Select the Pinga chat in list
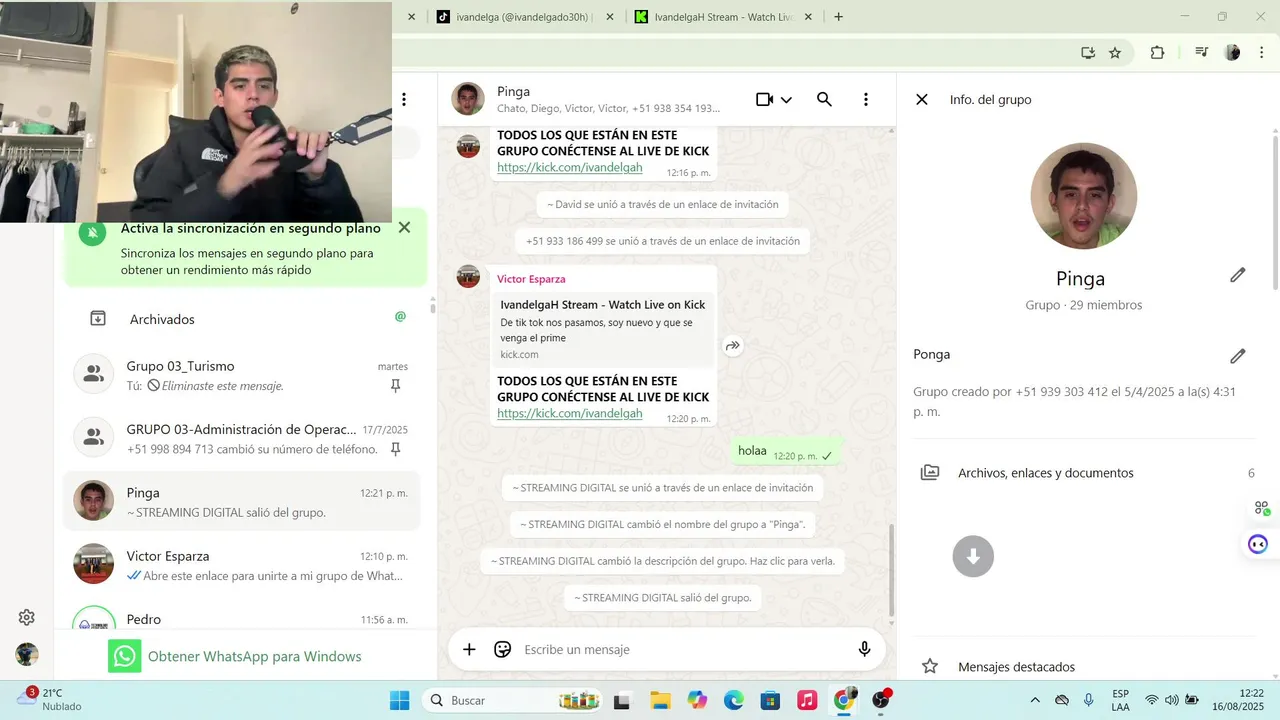 click(x=242, y=501)
